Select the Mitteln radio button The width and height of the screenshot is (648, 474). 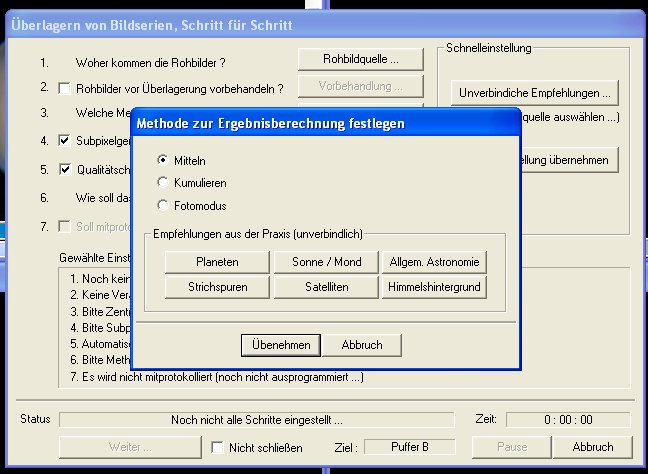(163, 160)
